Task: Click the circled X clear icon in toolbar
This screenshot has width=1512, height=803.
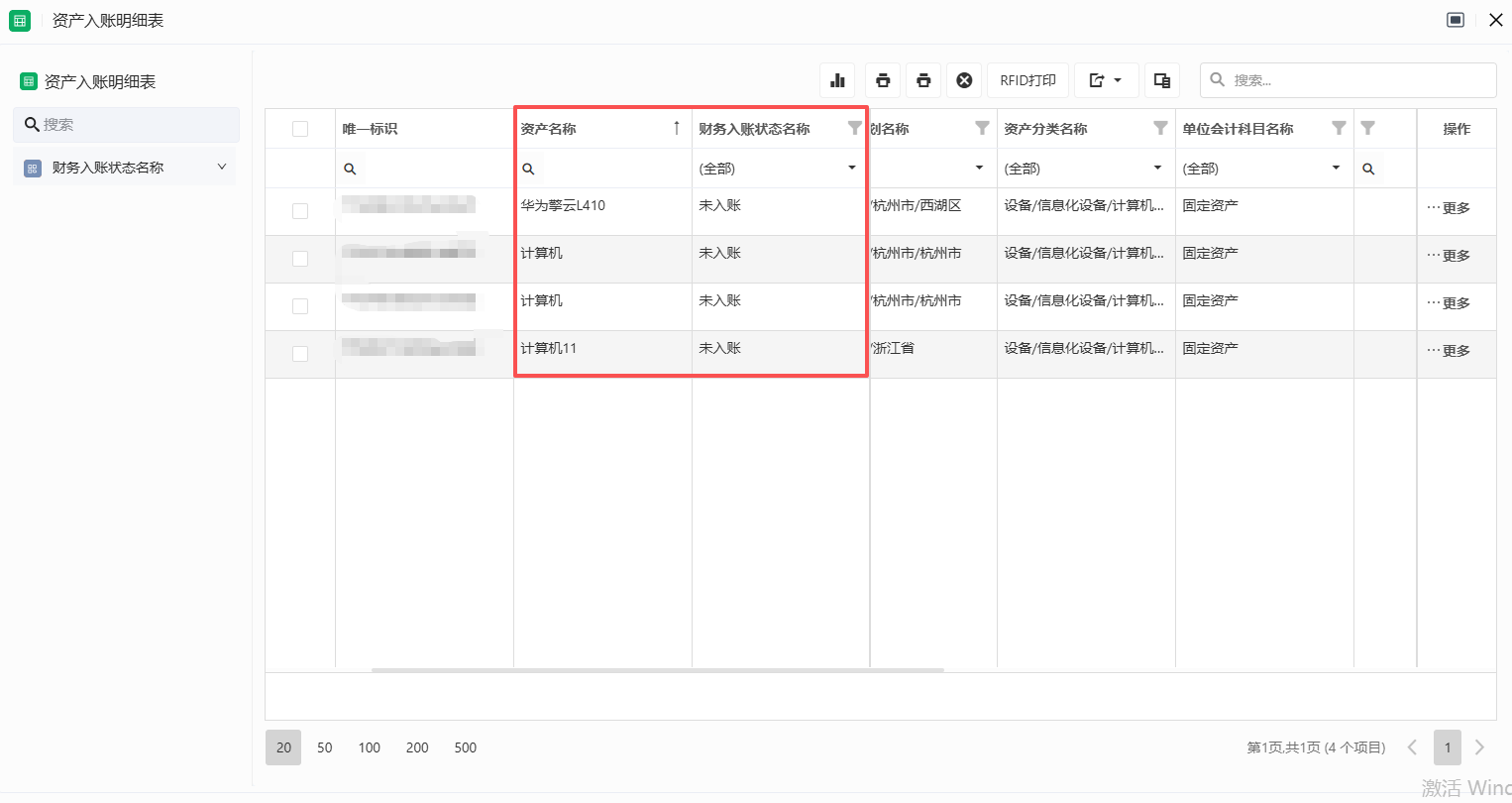Action: tap(964, 80)
